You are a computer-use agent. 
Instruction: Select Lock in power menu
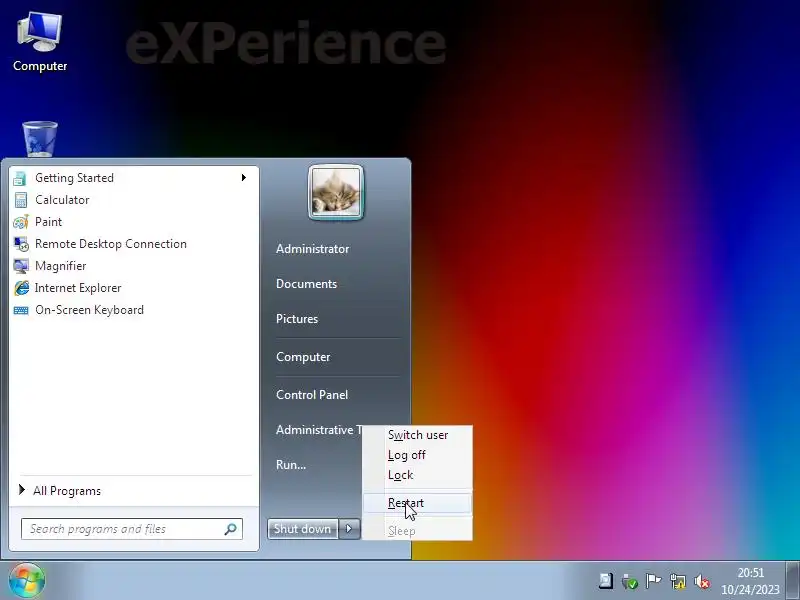(x=417, y=475)
